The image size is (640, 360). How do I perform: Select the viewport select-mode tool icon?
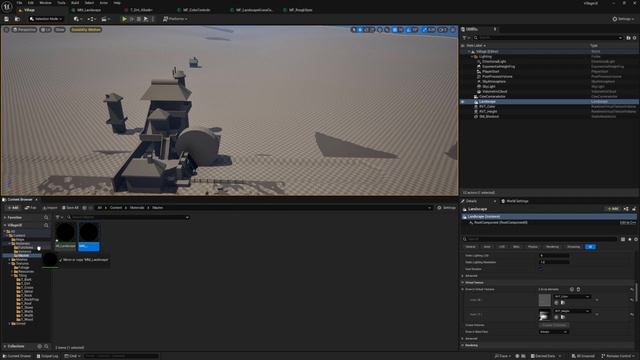(x=353, y=30)
